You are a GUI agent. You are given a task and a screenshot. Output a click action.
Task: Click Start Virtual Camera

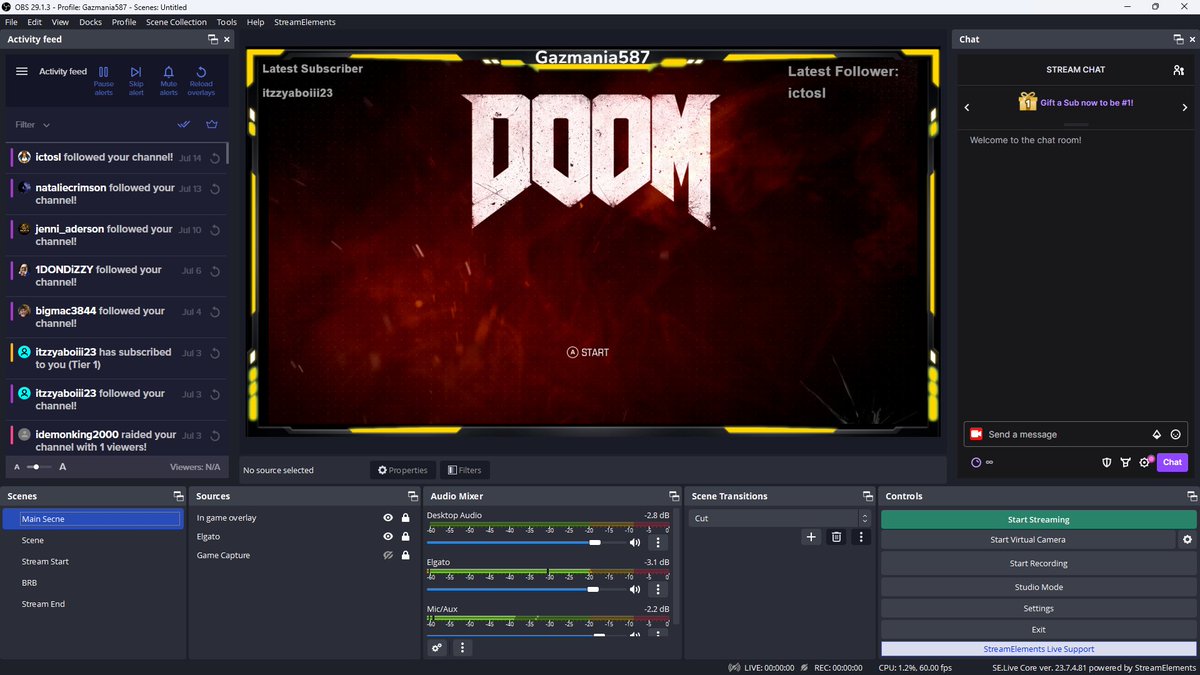click(x=1028, y=540)
